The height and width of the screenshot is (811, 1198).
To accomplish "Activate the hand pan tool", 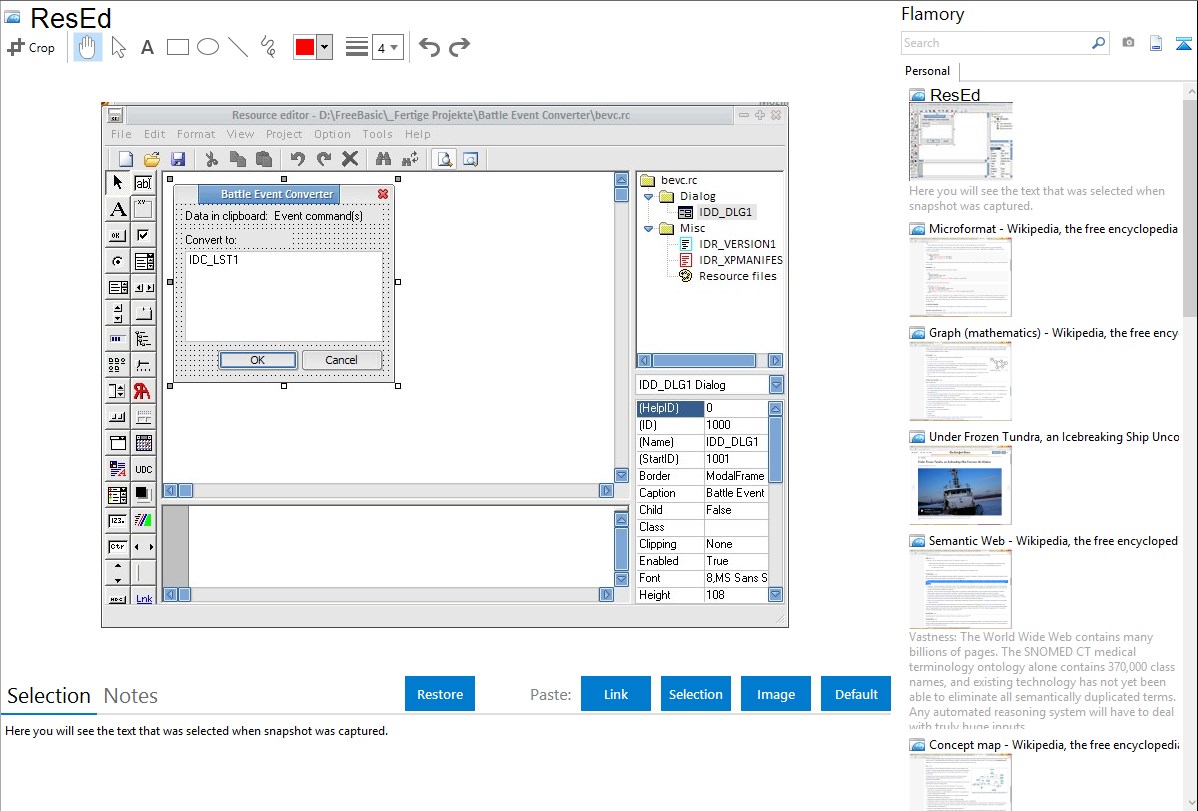I will [x=88, y=47].
